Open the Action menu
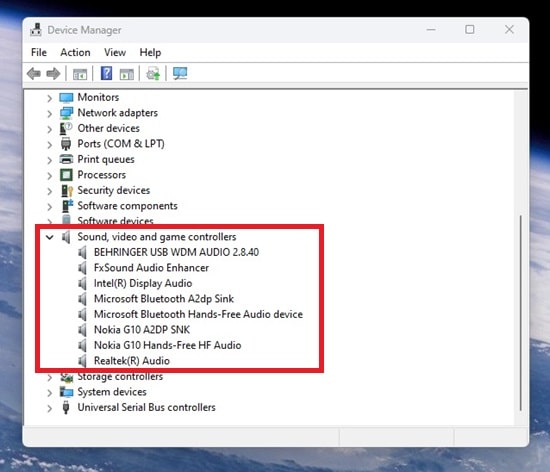This screenshot has width=550, height=472. pos(75,53)
